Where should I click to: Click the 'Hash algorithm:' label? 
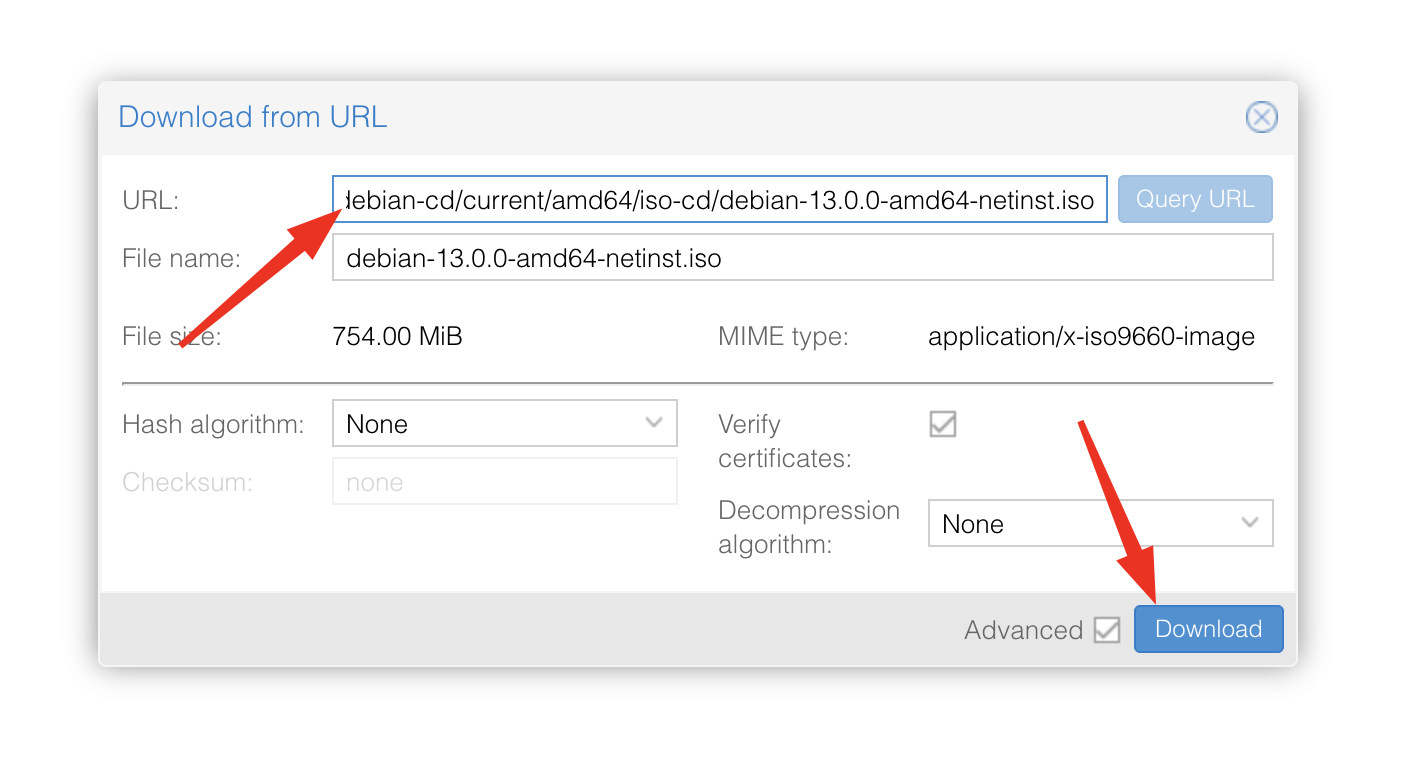point(212,424)
